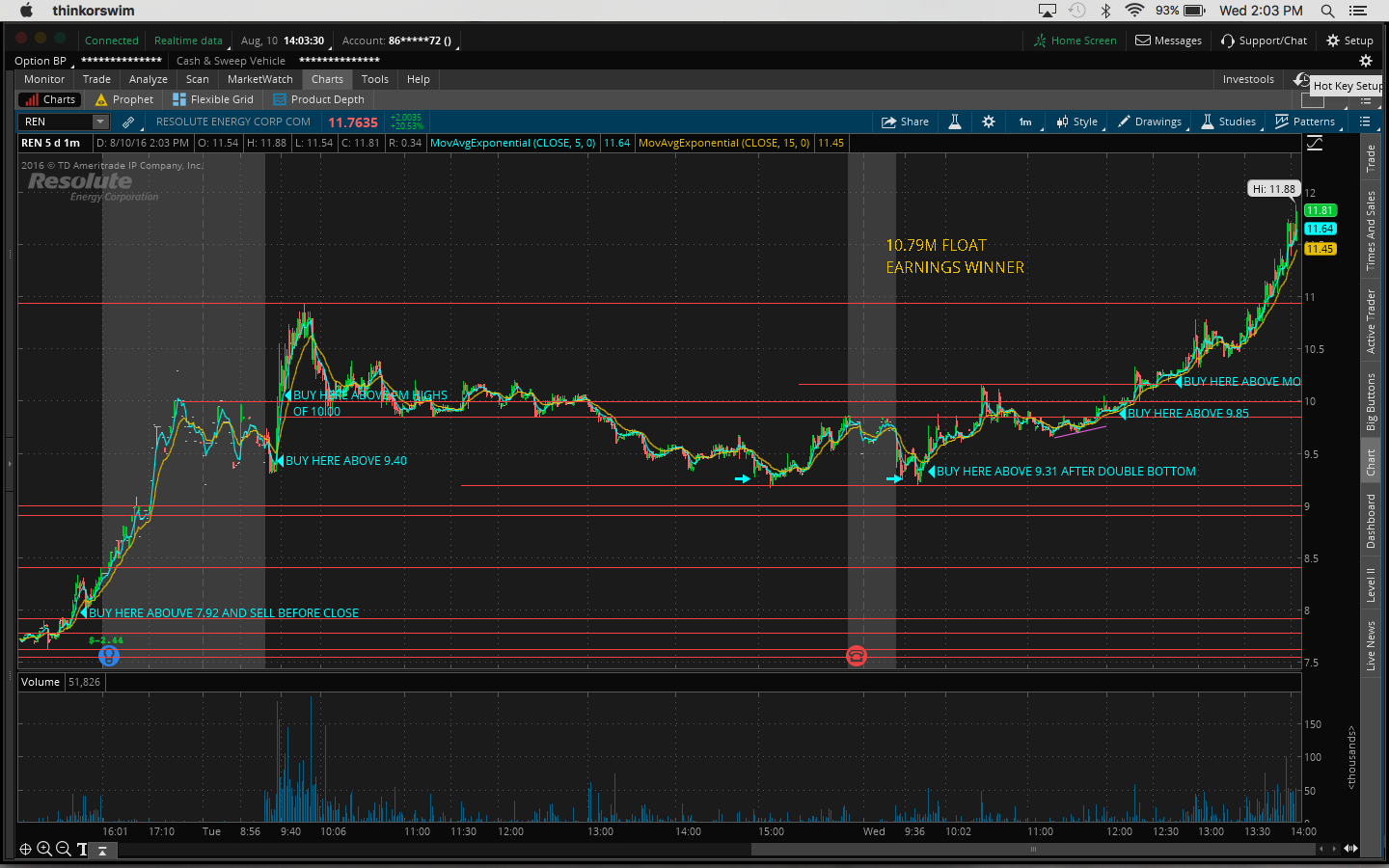This screenshot has width=1389, height=868.
Task: Click the collapse-to-top arrow button at bottom
Action: [x=102, y=851]
